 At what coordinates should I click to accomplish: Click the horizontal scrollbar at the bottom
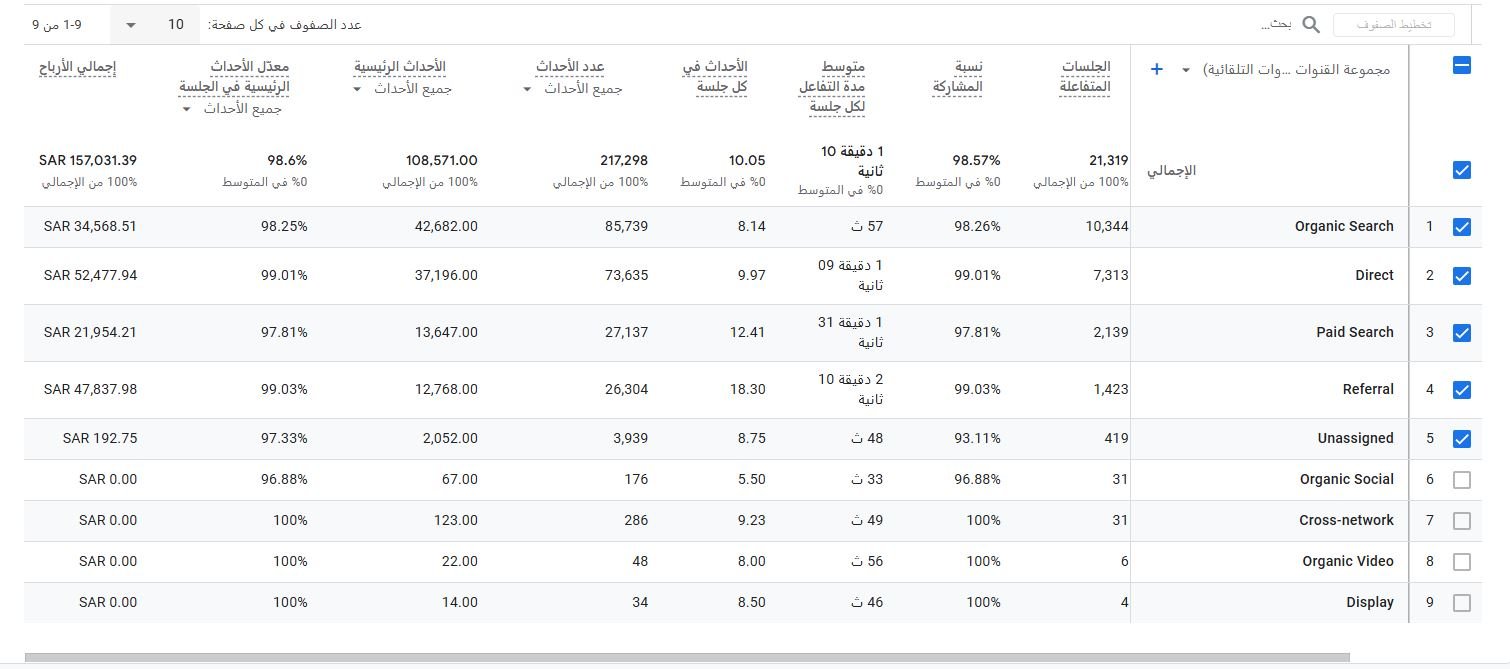[686, 658]
